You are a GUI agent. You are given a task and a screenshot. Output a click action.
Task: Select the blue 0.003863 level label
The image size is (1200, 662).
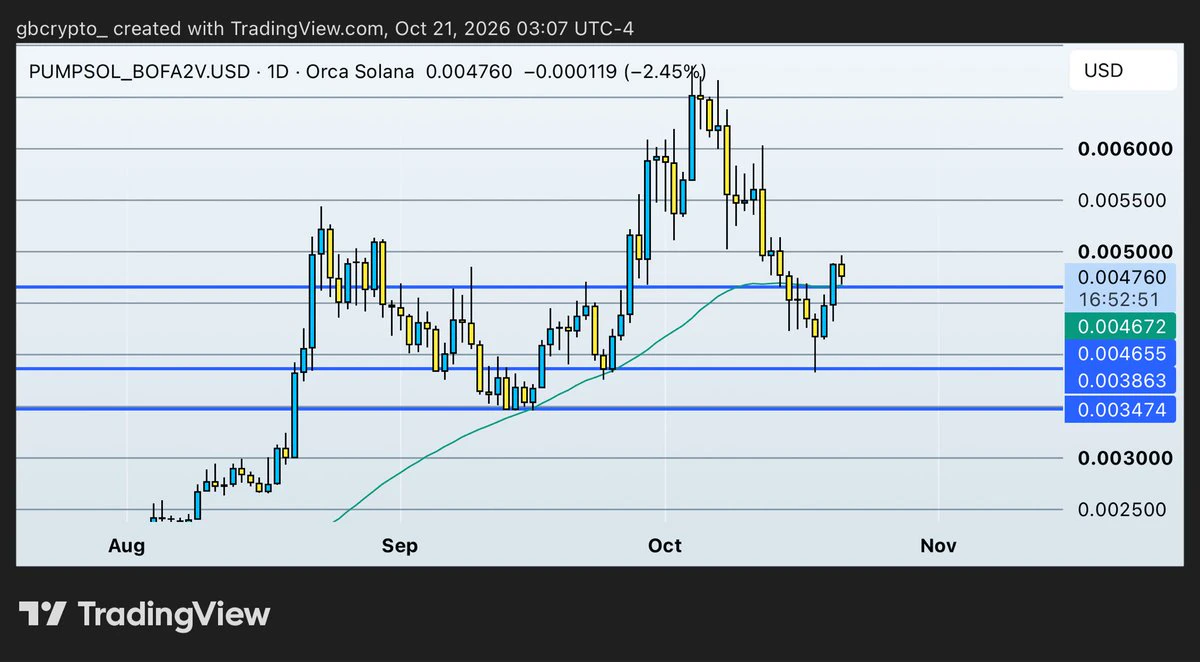click(1120, 380)
